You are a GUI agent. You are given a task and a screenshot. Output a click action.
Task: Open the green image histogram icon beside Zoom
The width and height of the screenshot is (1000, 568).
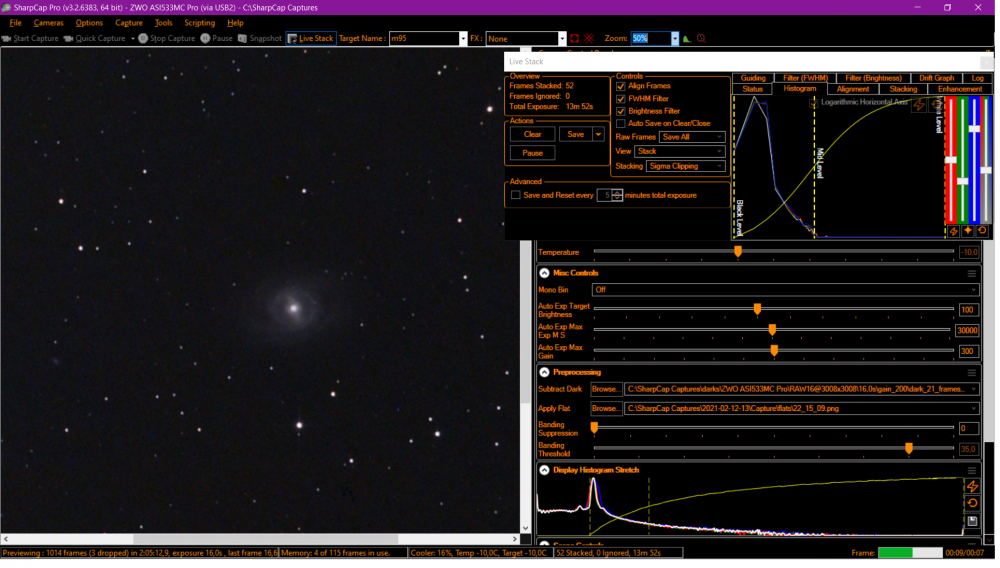tap(687, 38)
